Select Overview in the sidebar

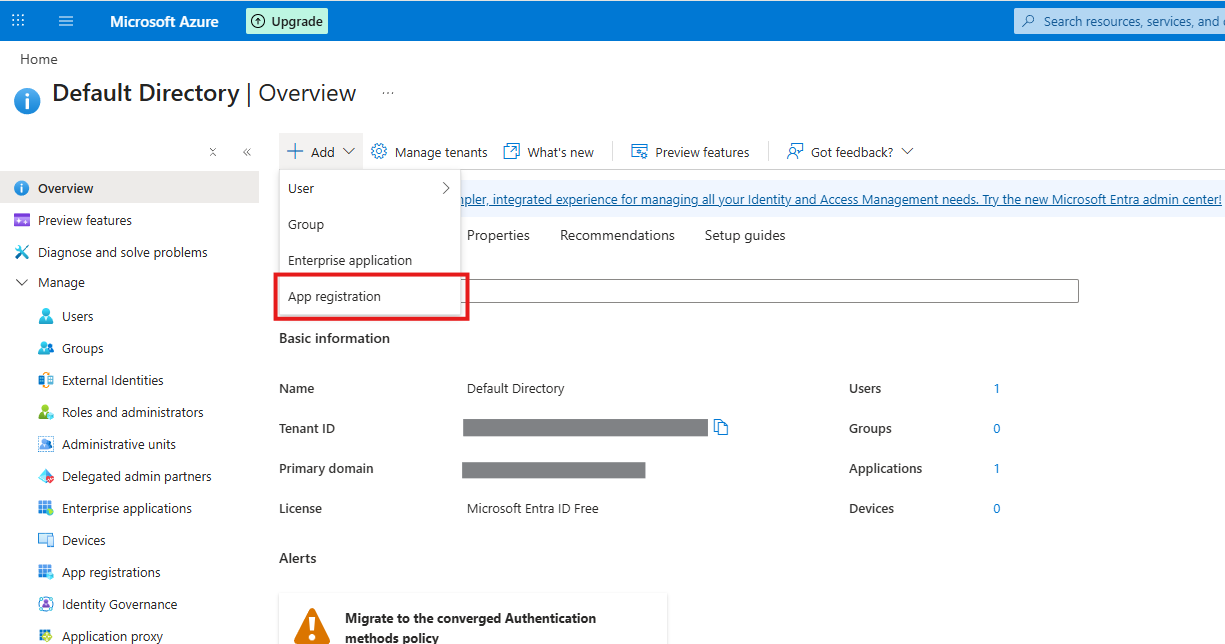129,188
